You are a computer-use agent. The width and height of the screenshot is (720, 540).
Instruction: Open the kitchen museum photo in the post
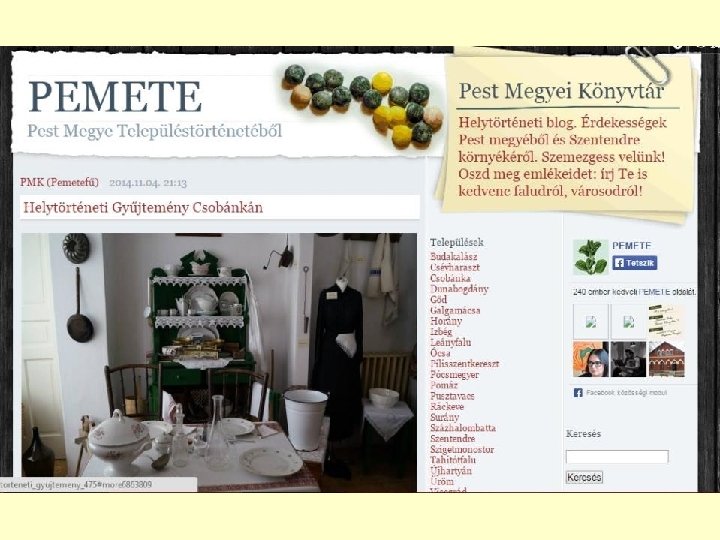coord(219,362)
